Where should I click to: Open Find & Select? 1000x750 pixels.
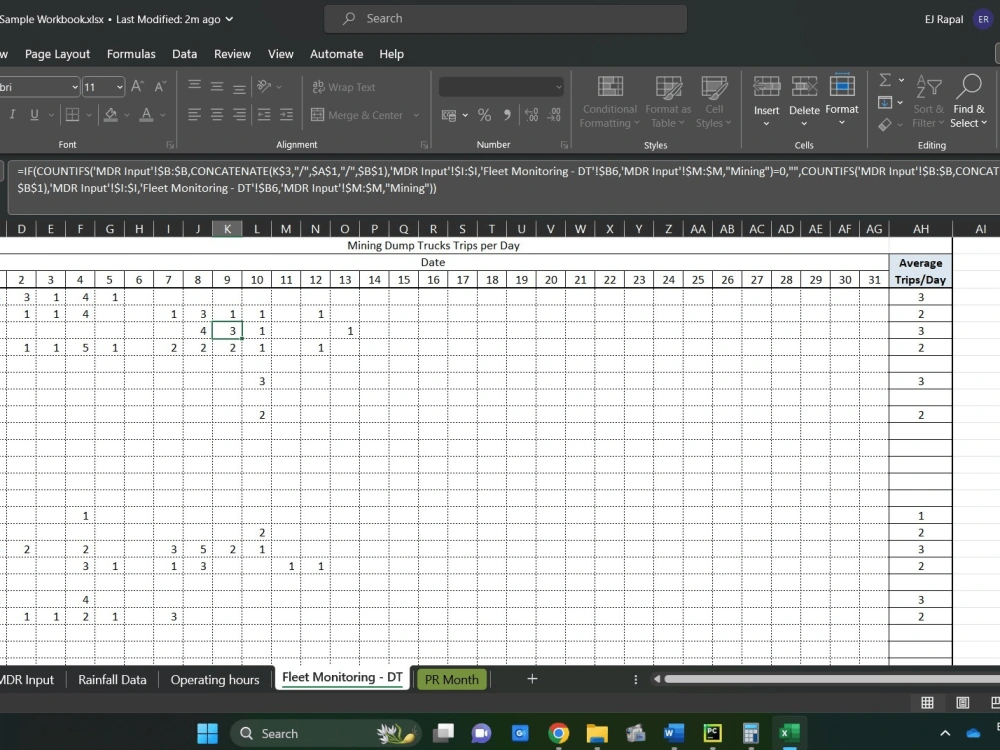pos(969,100)
